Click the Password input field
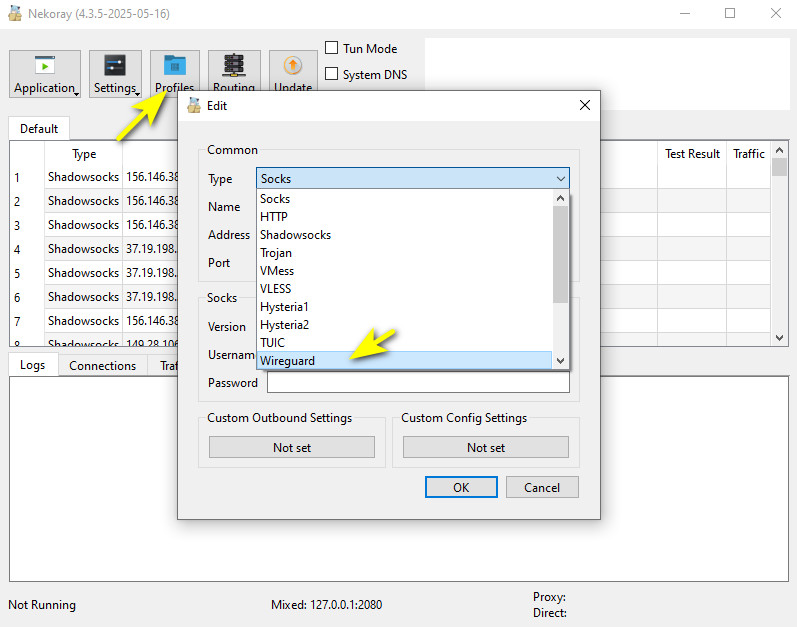Image resolution: width=797 pixels, height=627 pixels. [x=418, y=383]
